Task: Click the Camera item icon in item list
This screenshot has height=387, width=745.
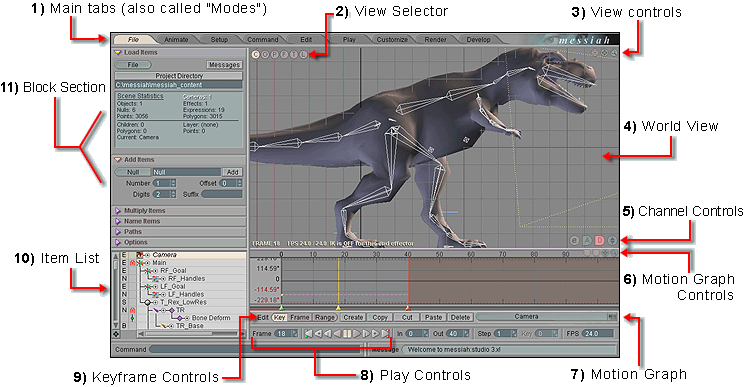Action: click(x=140, y=255)
